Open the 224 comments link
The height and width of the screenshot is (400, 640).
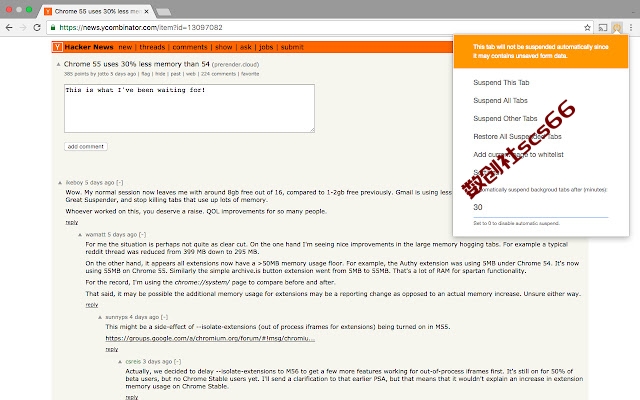tap(218, 74)
